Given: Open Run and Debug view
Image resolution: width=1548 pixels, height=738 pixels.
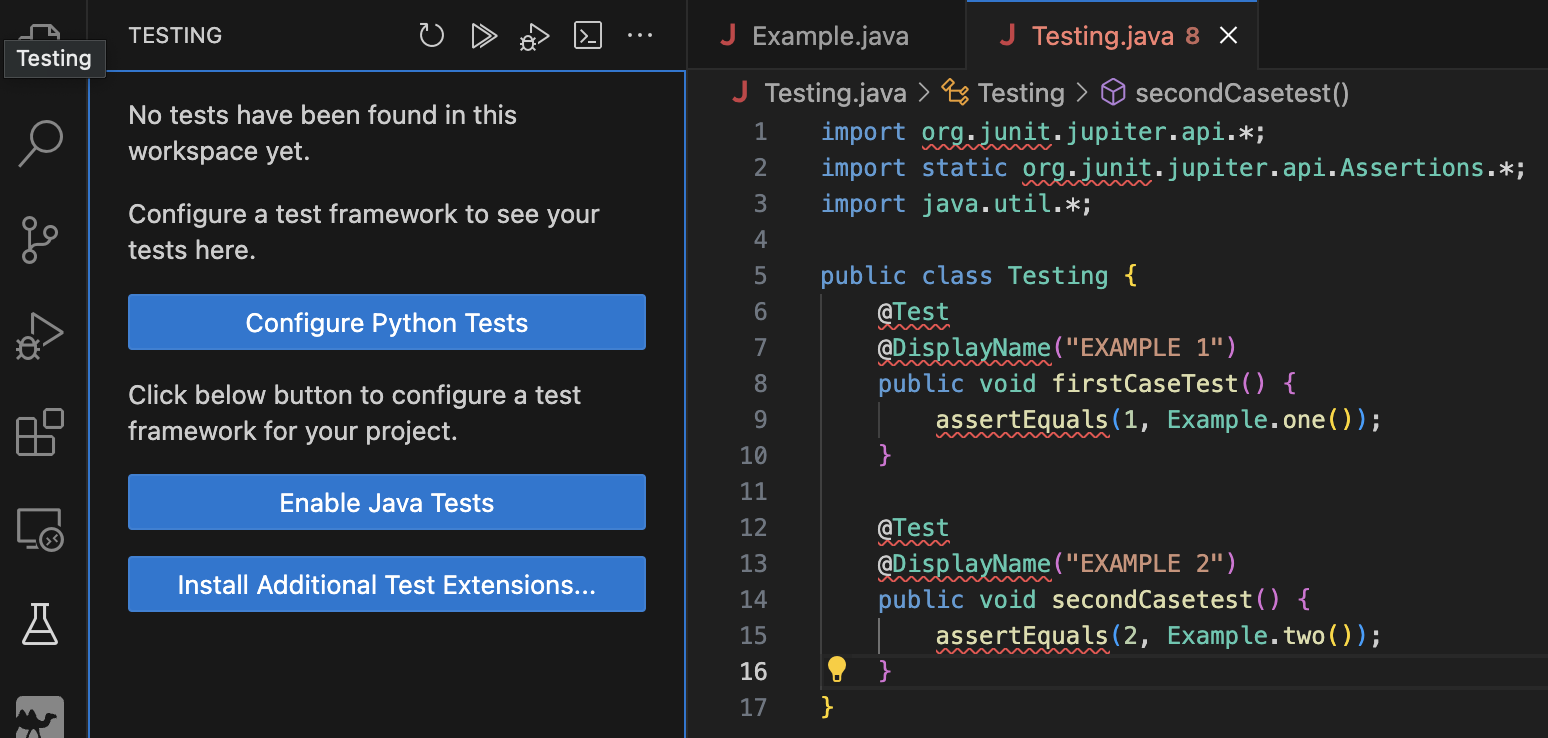Looking at the screenshot, I should (40, 336).
